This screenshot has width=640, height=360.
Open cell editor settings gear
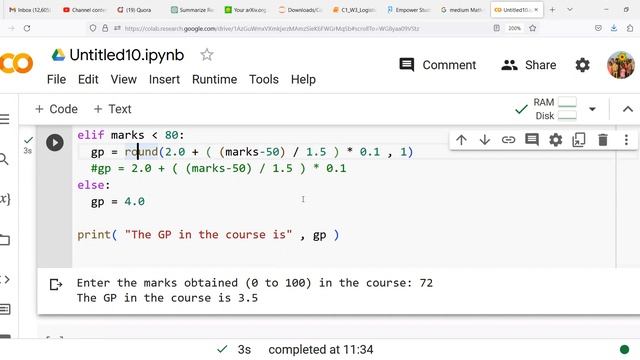pyautogui.click(x=556, y=140)
